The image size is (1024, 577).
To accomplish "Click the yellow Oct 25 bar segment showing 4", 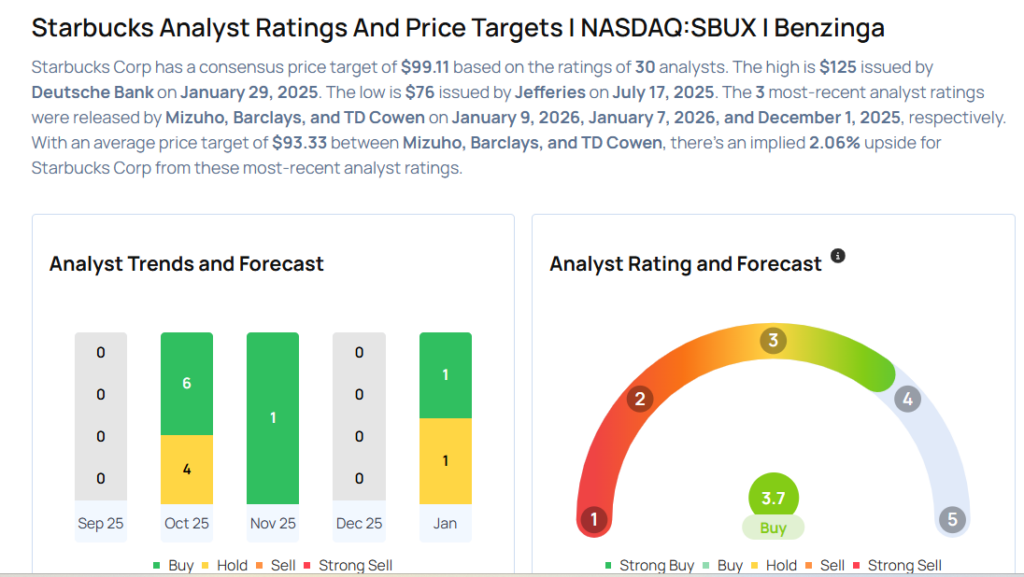I will click(187, 468).
